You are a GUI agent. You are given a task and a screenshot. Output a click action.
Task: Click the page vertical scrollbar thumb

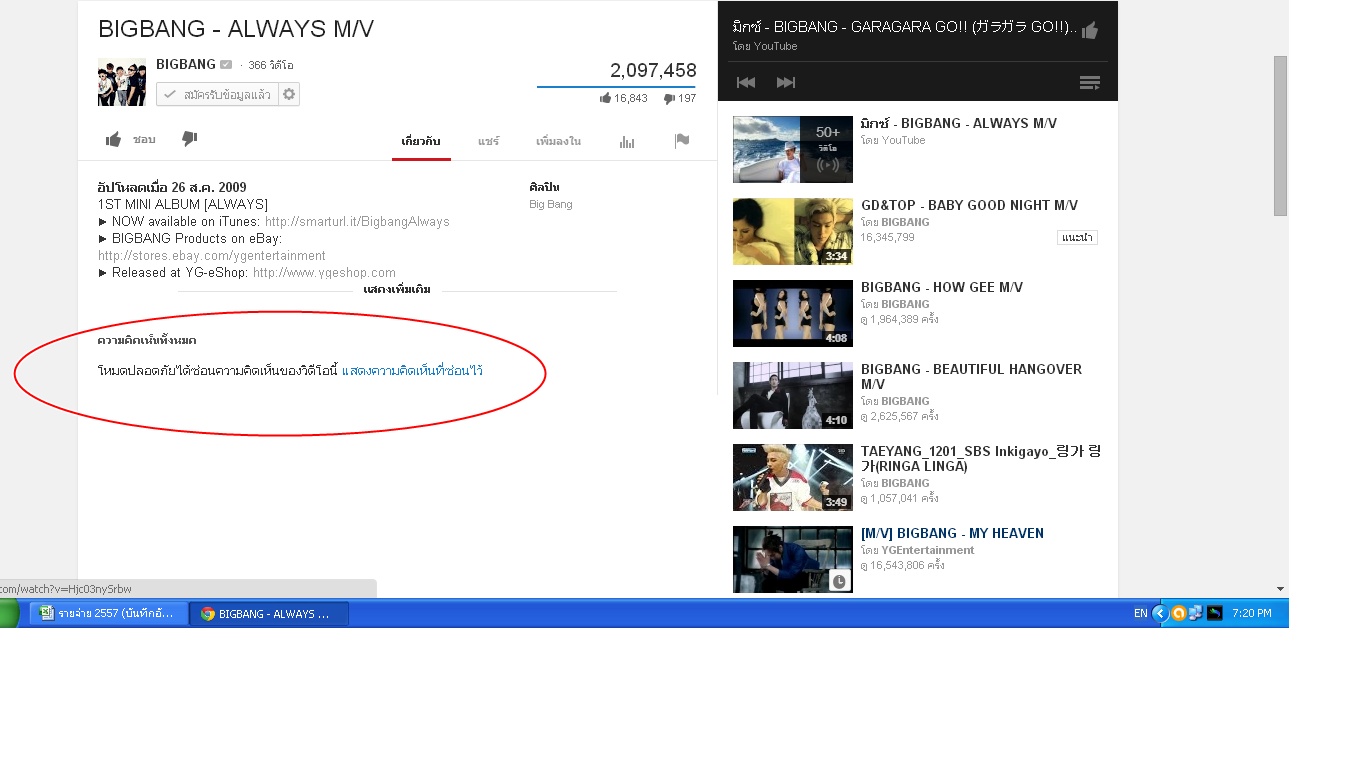[x=1280, y=135]
